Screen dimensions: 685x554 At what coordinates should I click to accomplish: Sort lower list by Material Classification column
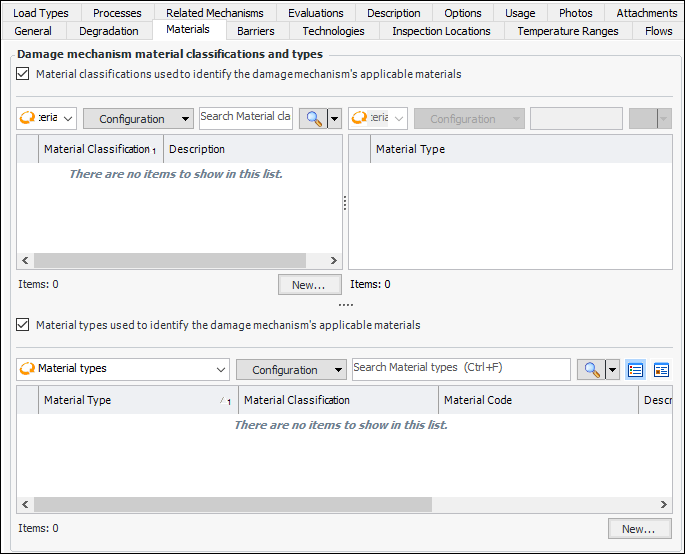(338, 400)
